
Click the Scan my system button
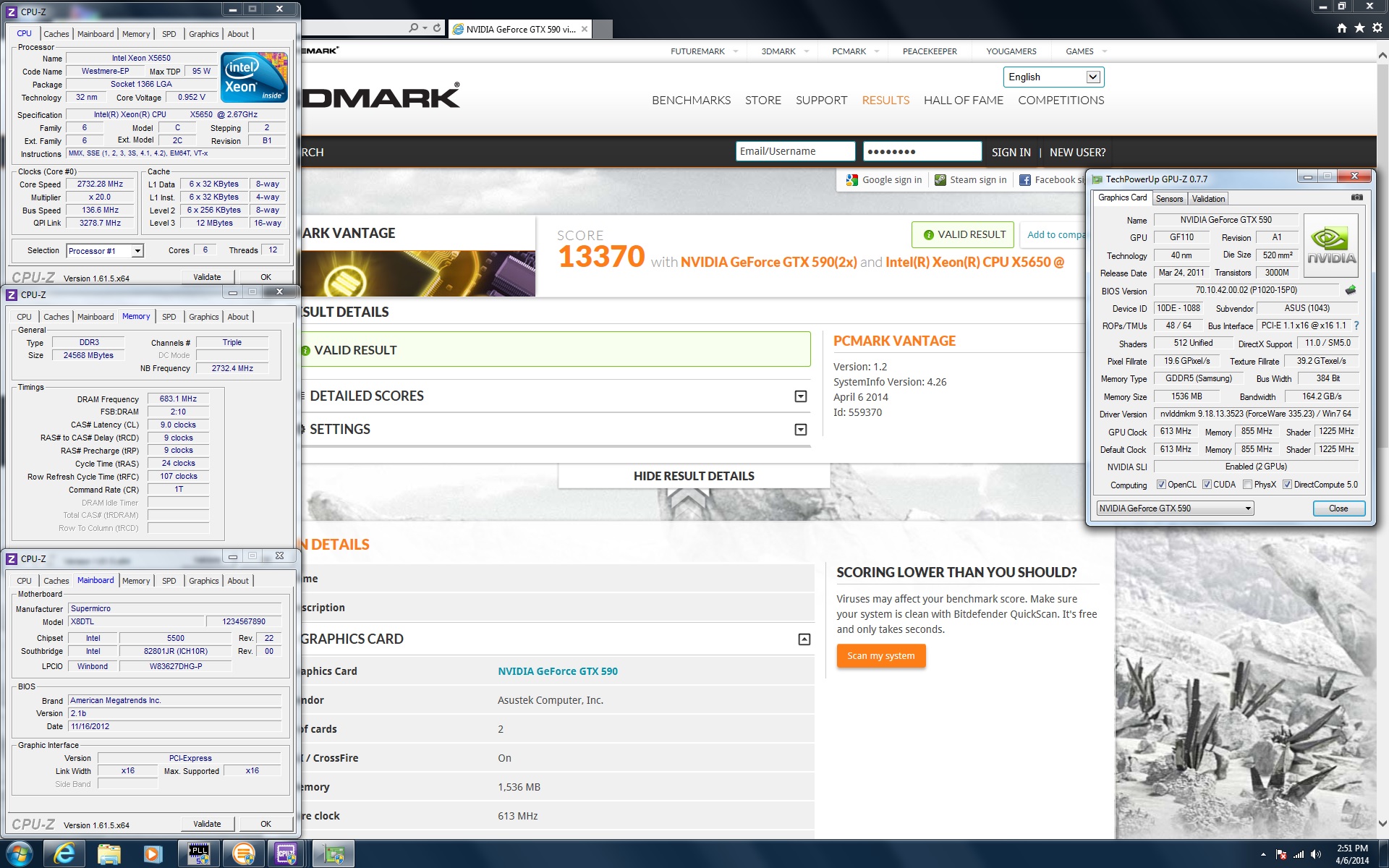pos(881,656)
